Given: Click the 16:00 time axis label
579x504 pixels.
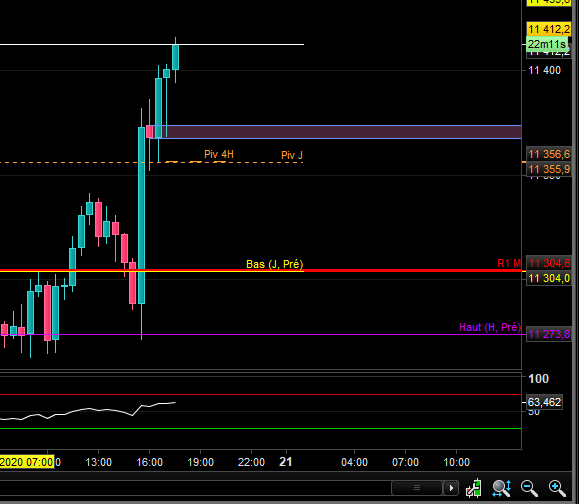Looking at the screenshot, I should 150,462.
